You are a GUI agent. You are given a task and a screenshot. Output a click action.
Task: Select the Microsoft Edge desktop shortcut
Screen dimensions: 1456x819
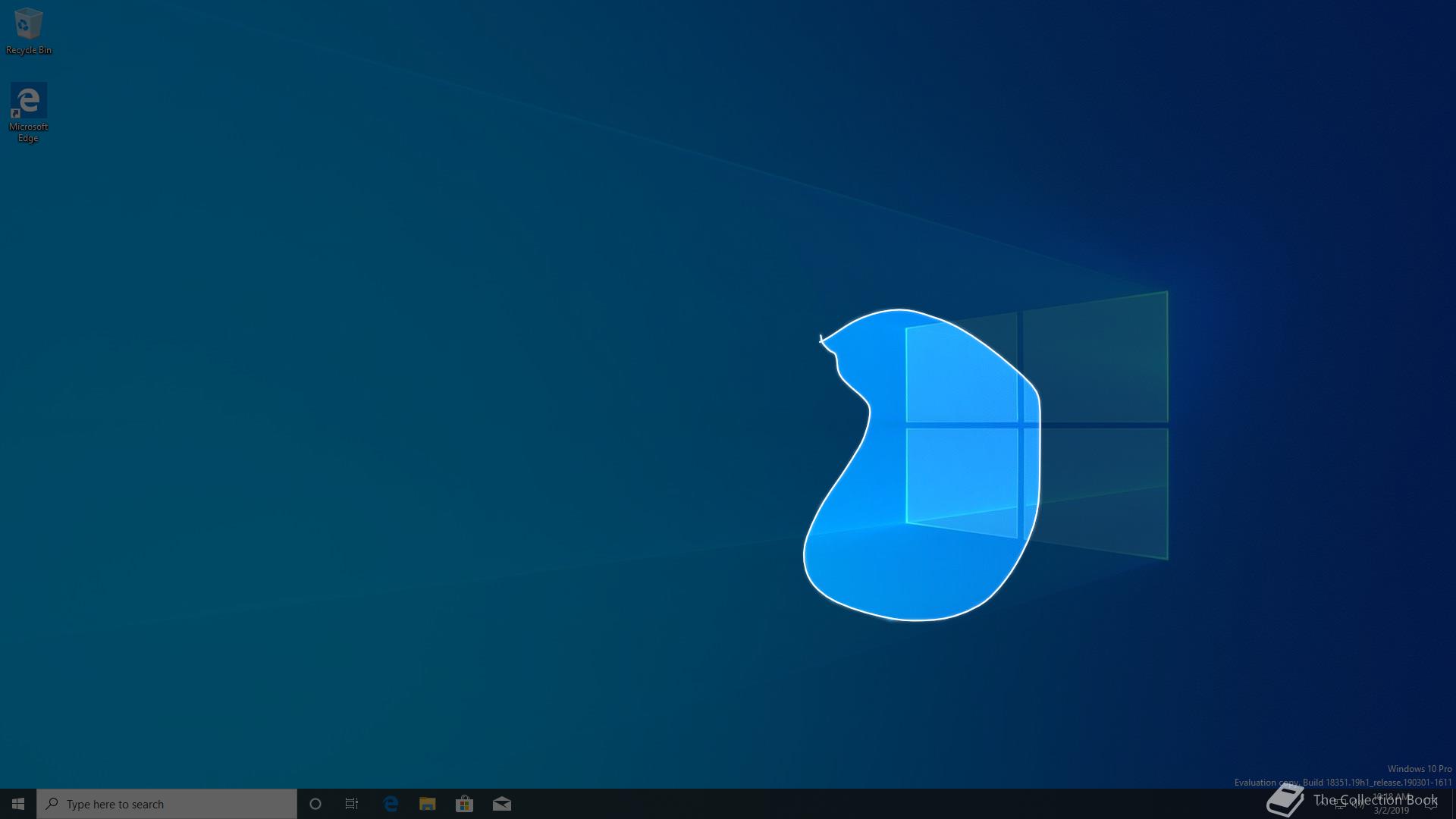point(29,113)
